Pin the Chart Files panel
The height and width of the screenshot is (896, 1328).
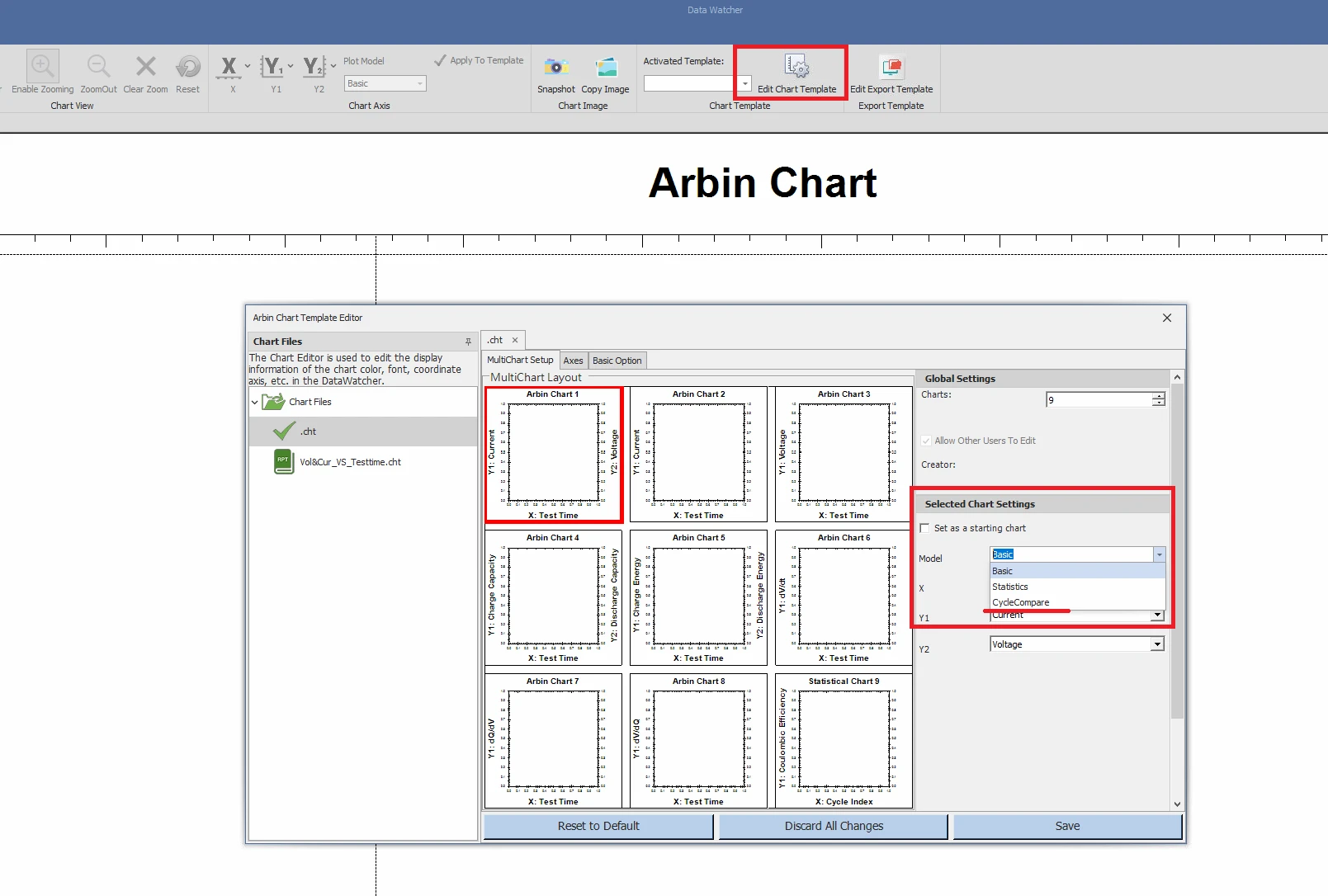pyautogui.click(x=468, y=342)
